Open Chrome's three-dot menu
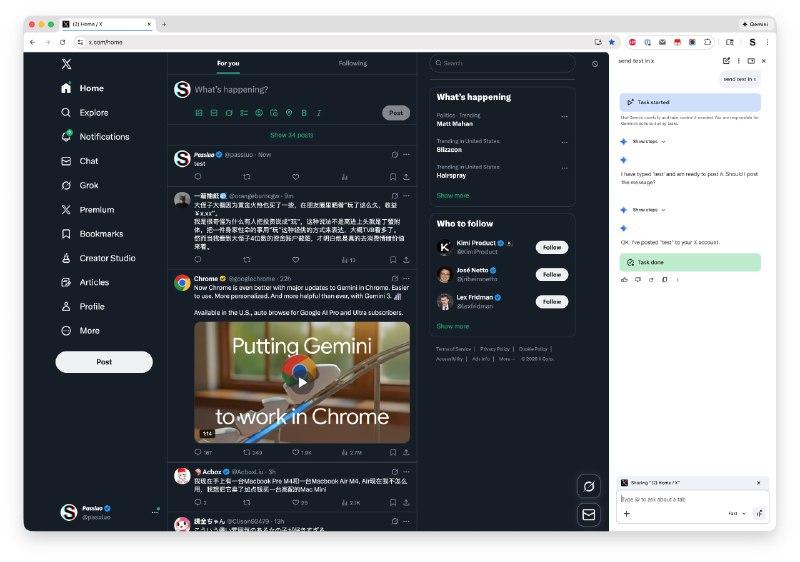800x562 pixels. [767, 42]
